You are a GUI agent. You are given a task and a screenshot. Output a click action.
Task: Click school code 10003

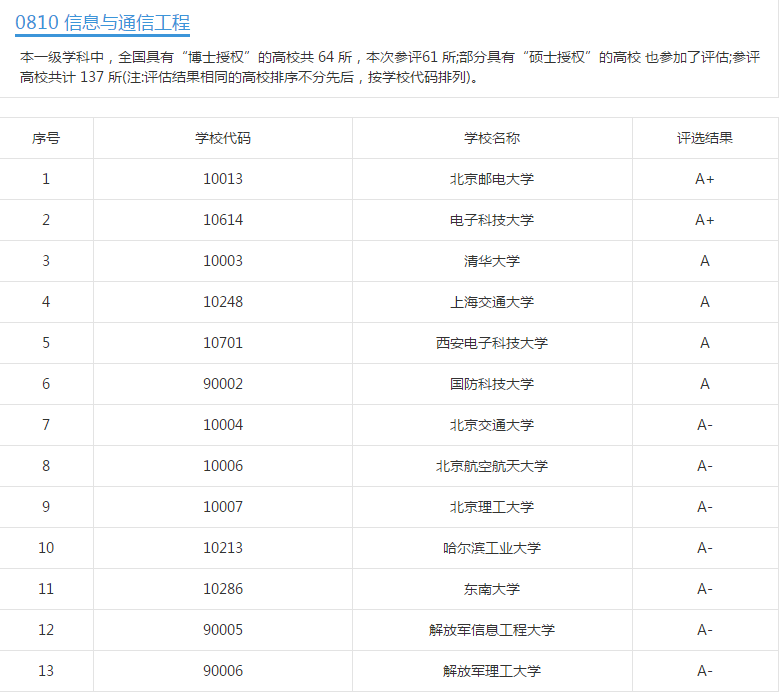tap(223, 261)
